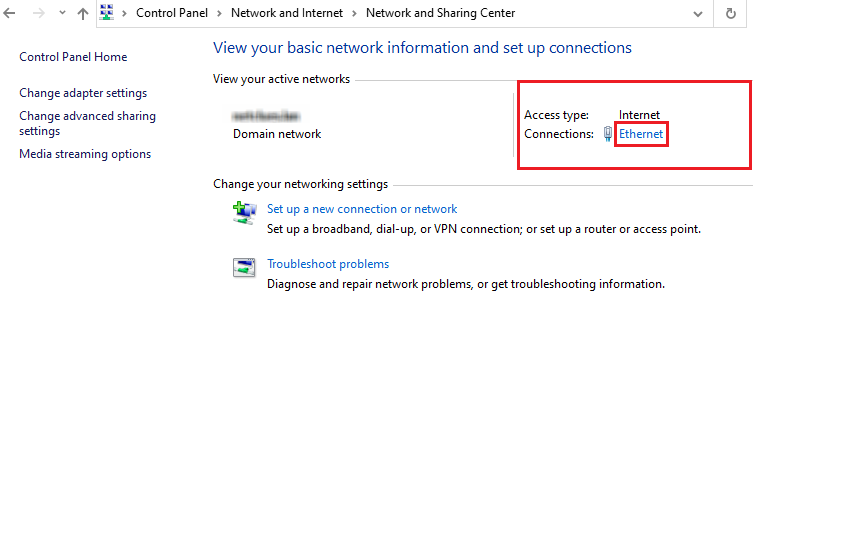864x540 pixels.
Task: Open the recent locations dropdown arrow
Action: (62, 13)
